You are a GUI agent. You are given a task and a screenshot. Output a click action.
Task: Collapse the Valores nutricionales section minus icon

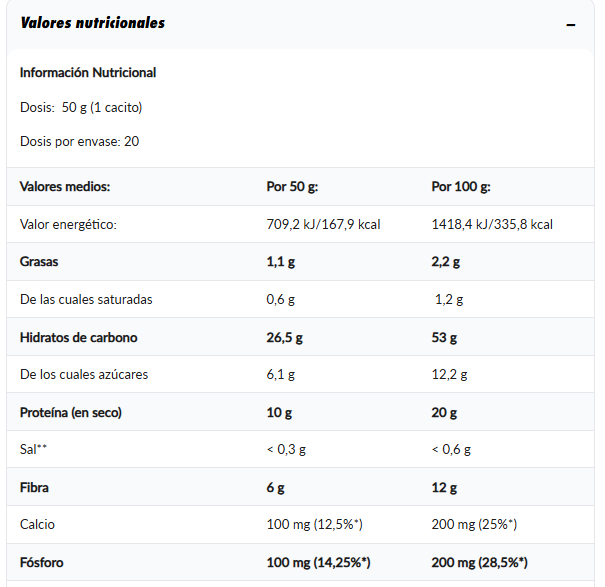(x=571, y=25)
